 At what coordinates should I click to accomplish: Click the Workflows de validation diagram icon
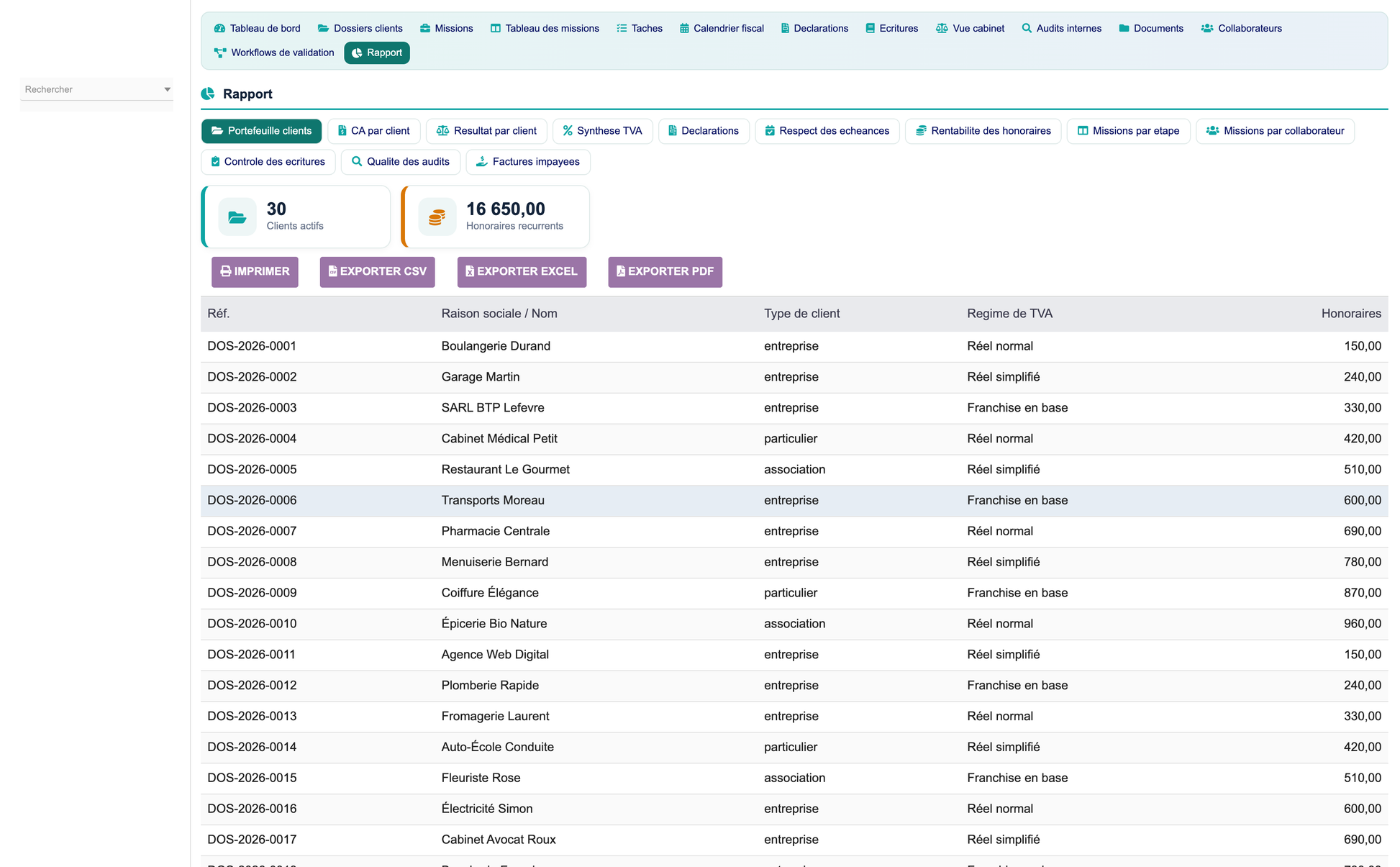tap(220, 53)
